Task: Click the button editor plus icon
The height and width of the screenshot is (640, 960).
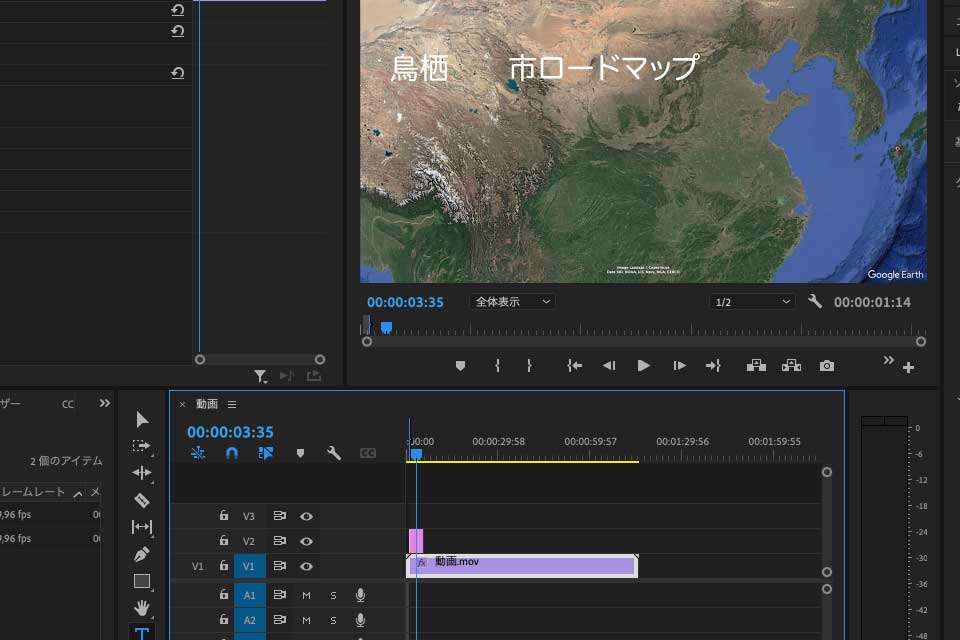Action: click(908, 368)
